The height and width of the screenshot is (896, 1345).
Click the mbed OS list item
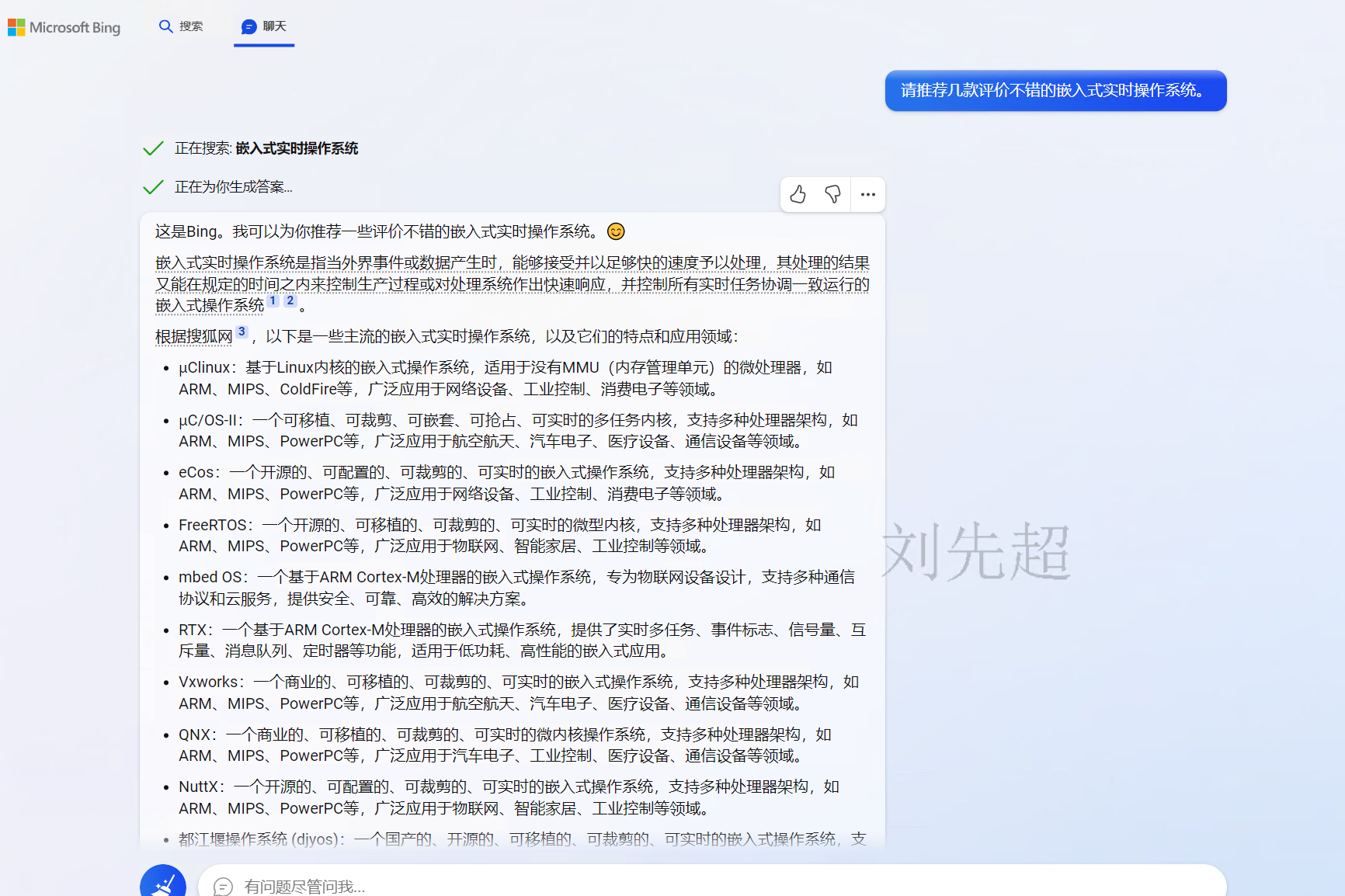click(516, 588)
